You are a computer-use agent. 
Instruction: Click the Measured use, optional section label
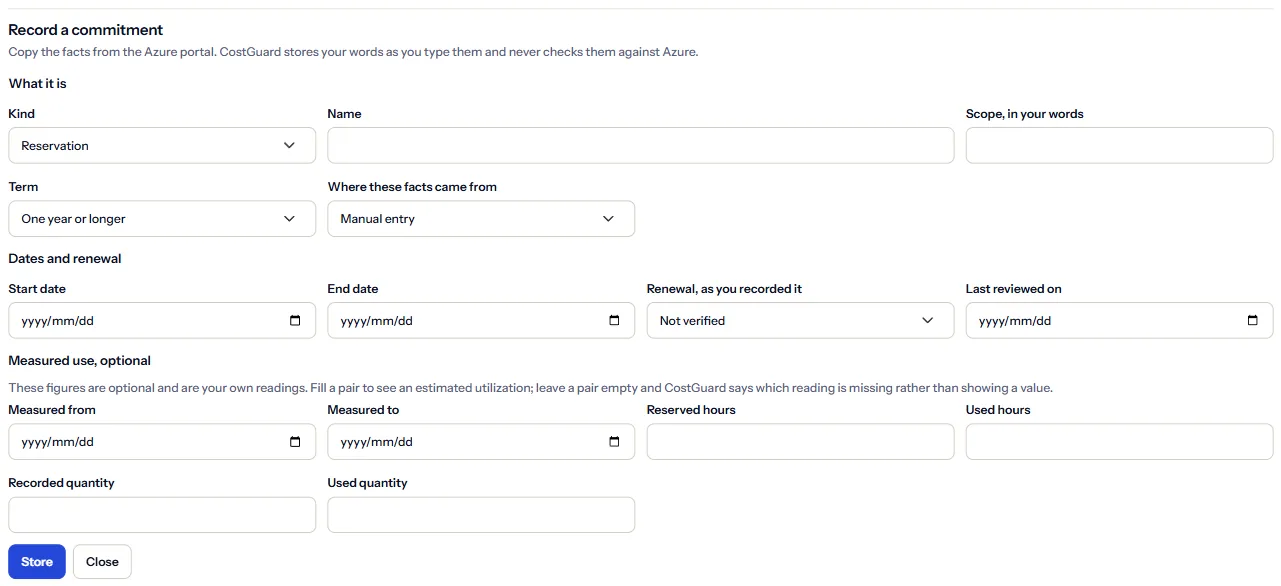[80, 361]
